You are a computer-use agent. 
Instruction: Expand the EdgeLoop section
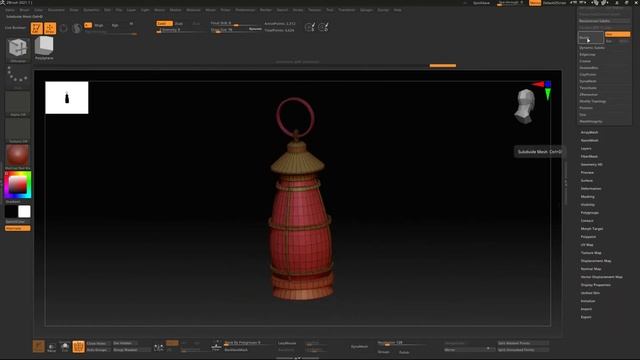(x=587, y=55)
